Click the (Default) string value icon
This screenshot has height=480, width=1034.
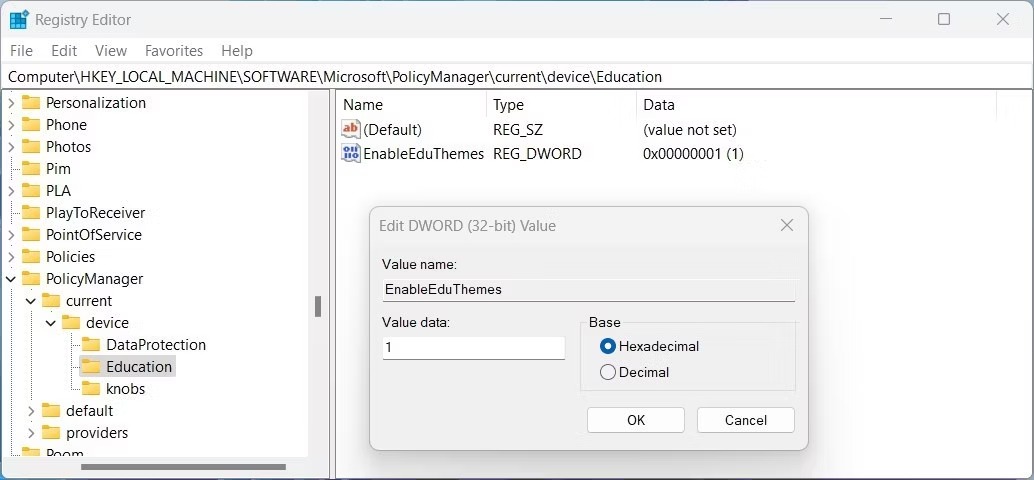tap(351, 129)
